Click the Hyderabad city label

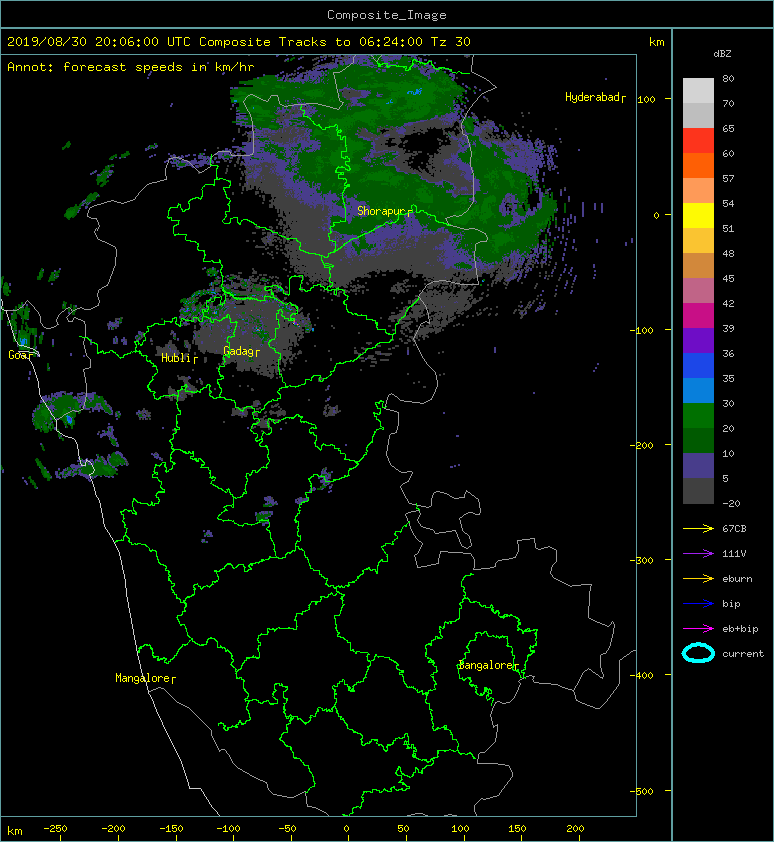click(595, 98)
